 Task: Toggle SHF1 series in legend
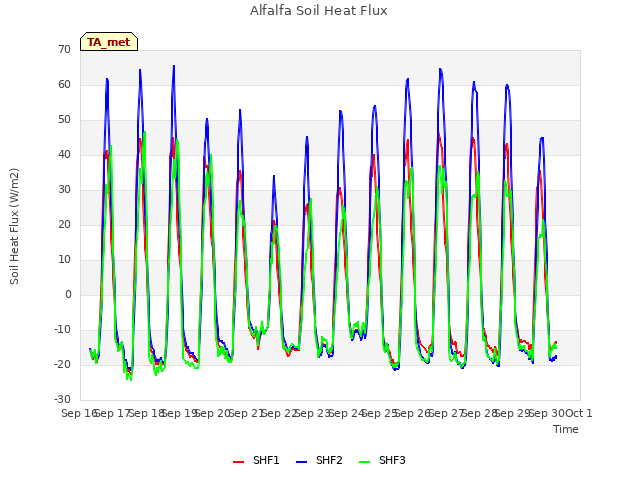coord(256,460)
